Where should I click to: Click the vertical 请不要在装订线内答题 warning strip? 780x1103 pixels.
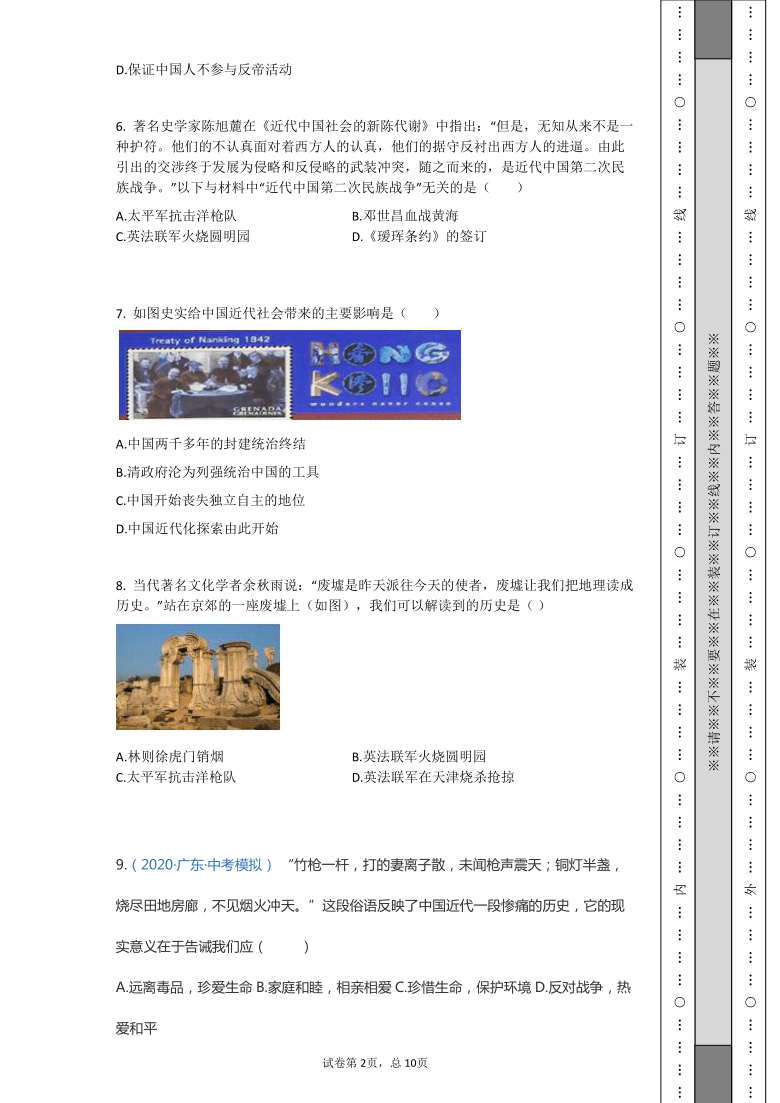coord(713,551)
